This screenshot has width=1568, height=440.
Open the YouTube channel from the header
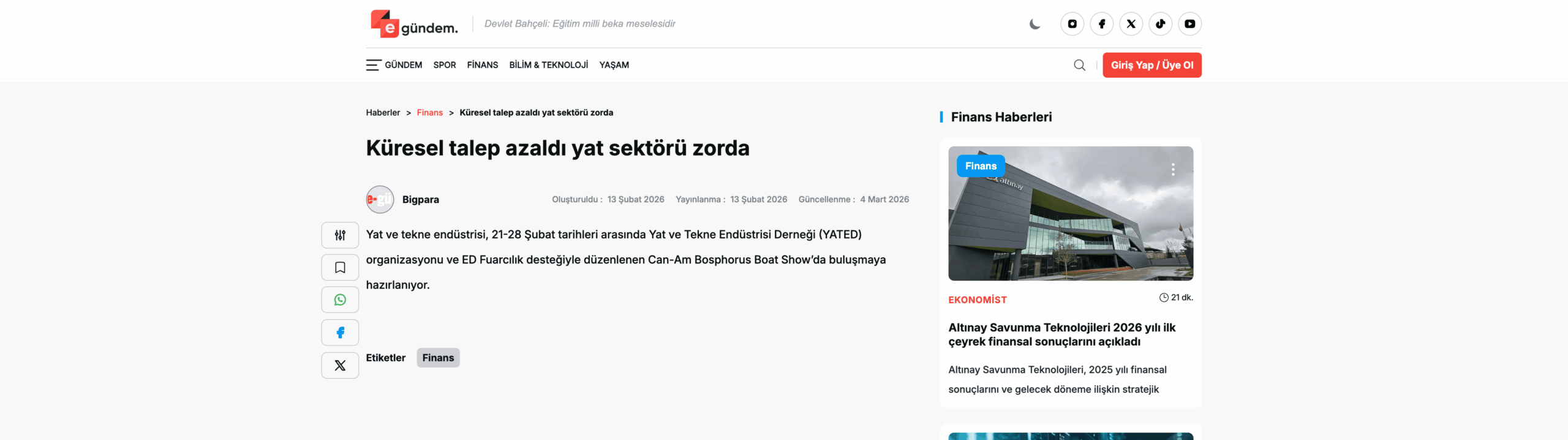1189,24
